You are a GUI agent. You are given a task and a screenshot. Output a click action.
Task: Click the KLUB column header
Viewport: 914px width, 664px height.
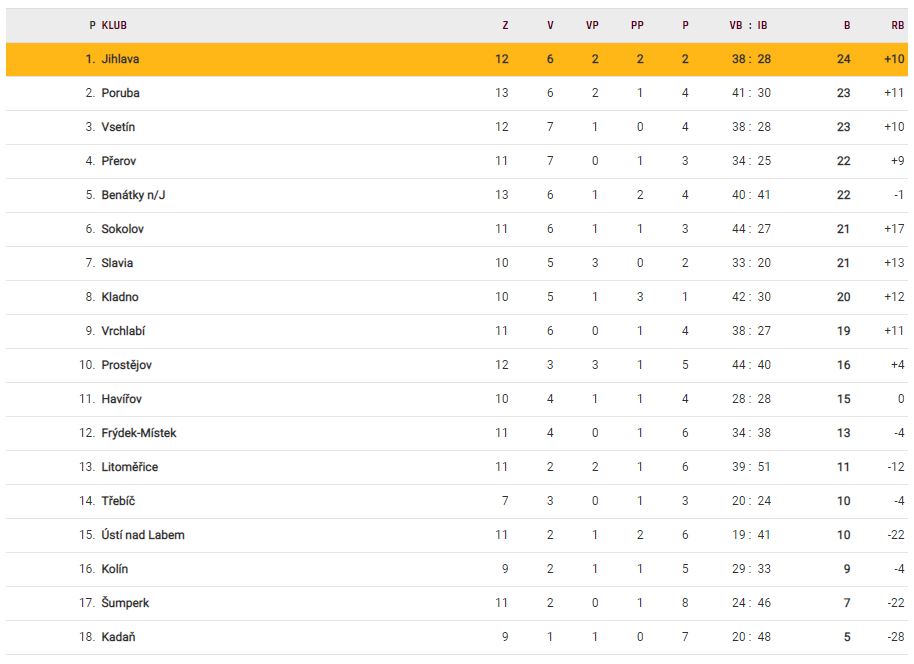coord(114,25)
